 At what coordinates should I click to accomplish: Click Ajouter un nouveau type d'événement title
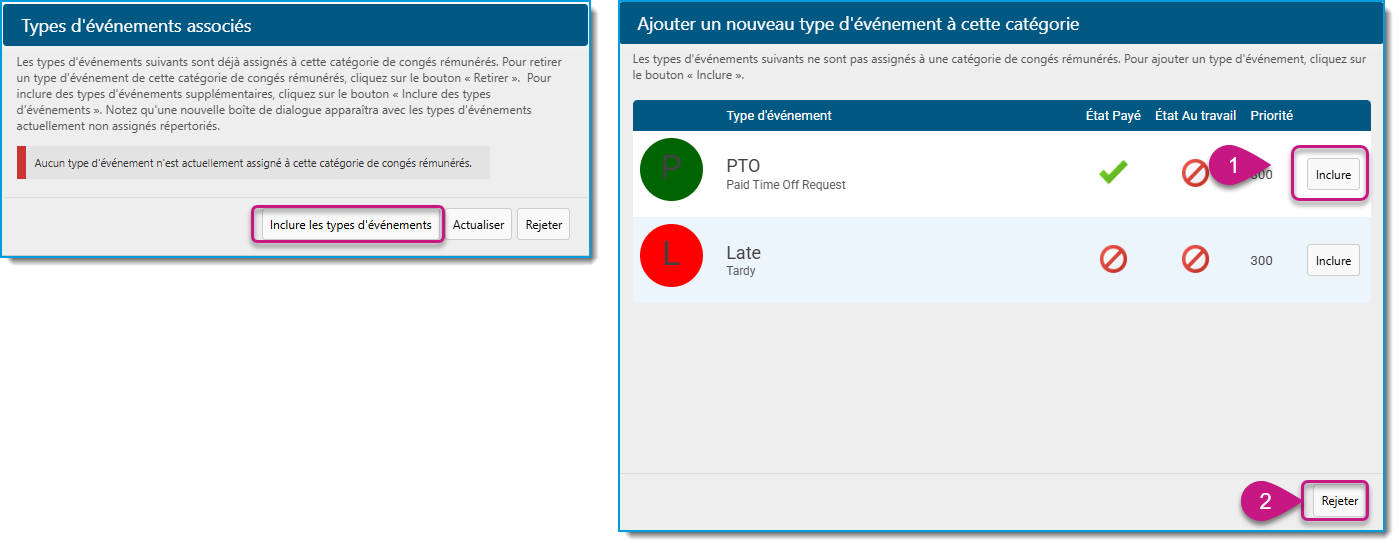[x=858, y=23]
